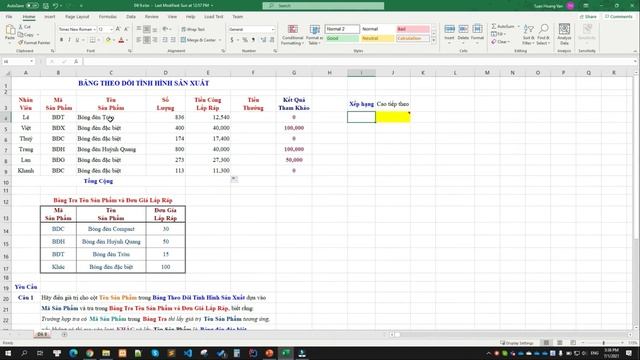The height and width of the screenshot is (360, 640).
Task: Open the File tab
Action: (x=9, y=17)
